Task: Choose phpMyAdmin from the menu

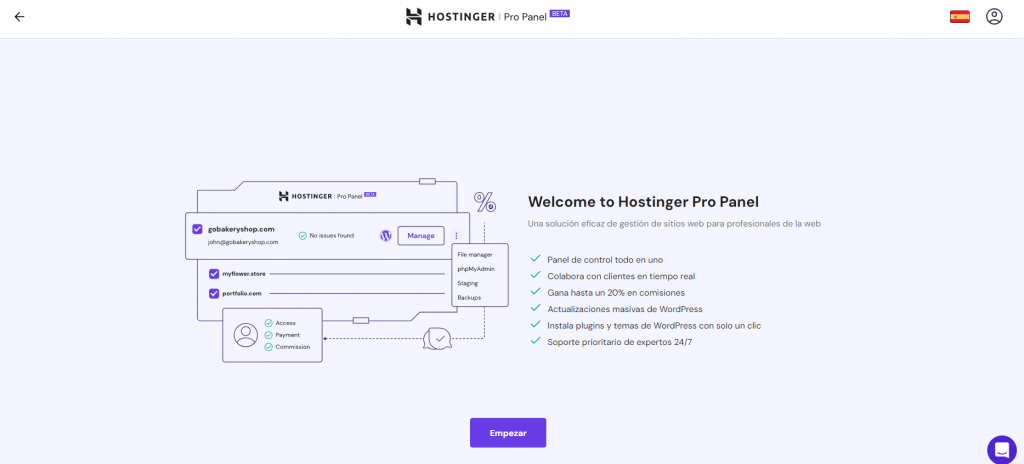Action: (476, 269)
